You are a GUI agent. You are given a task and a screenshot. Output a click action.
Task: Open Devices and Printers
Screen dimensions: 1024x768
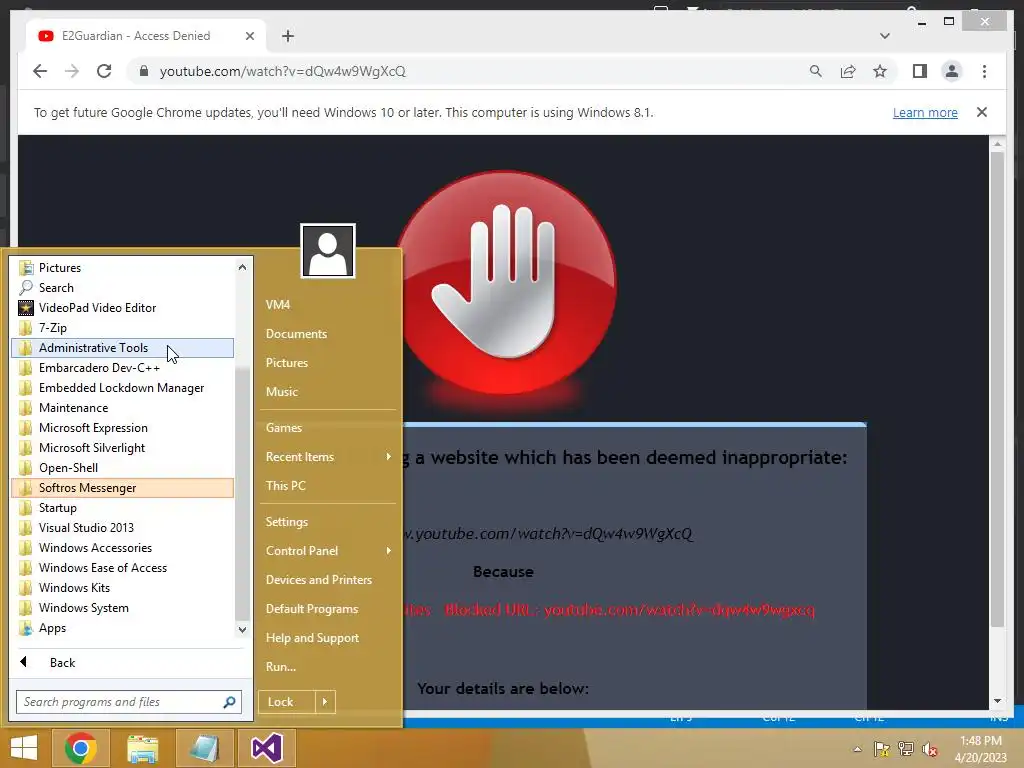pos(319,580)
